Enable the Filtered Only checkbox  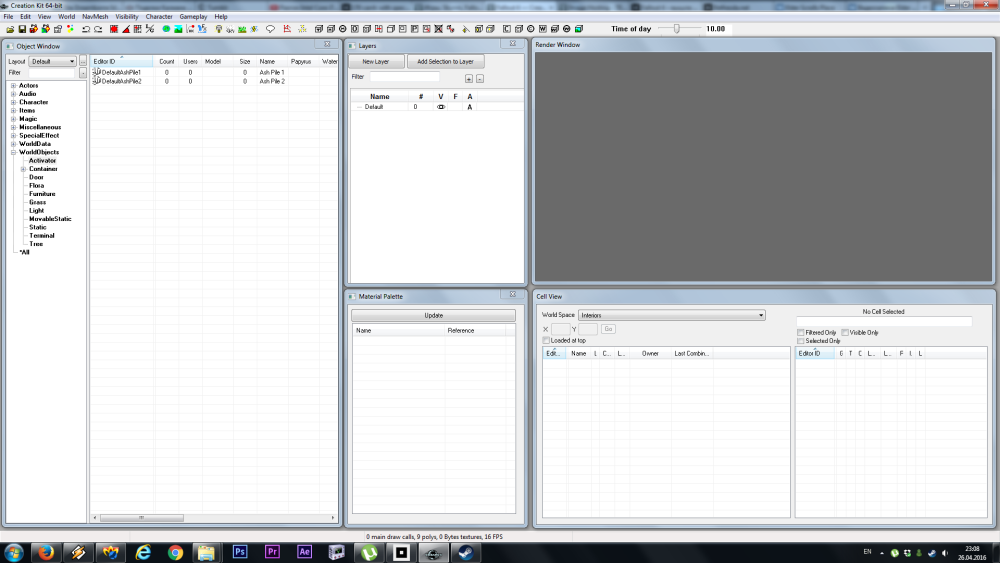[x=800, y=333]
